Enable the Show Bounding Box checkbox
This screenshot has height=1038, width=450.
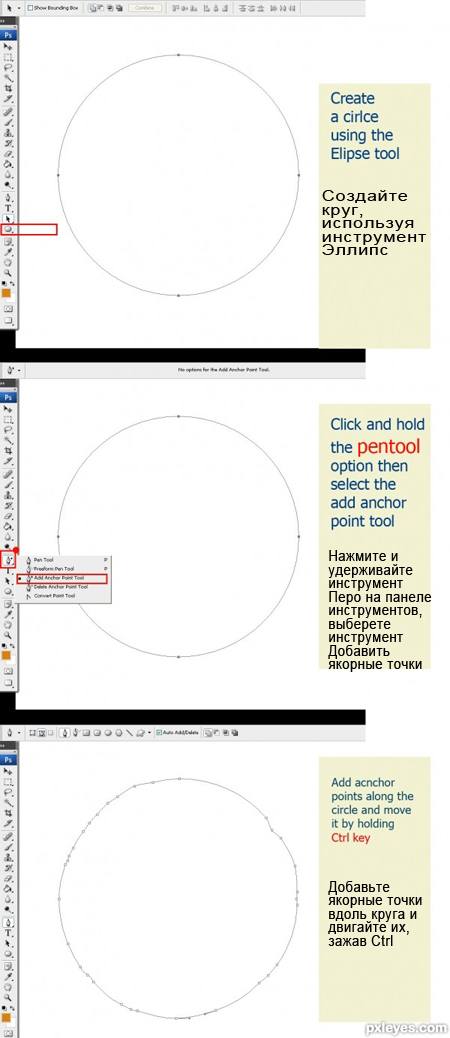point(30,8)
